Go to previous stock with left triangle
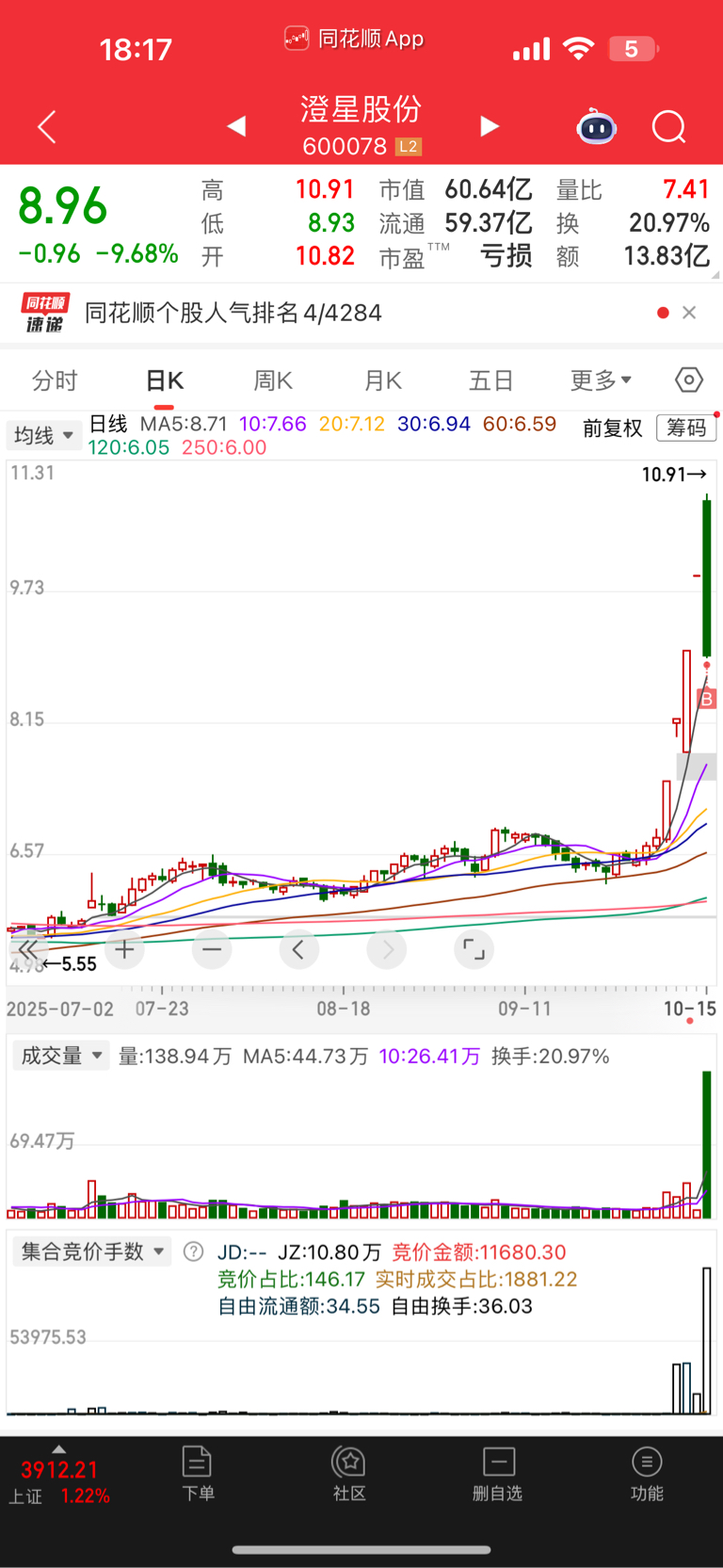The height and width of the screenshot is (1568, 723). click(236, 126)
